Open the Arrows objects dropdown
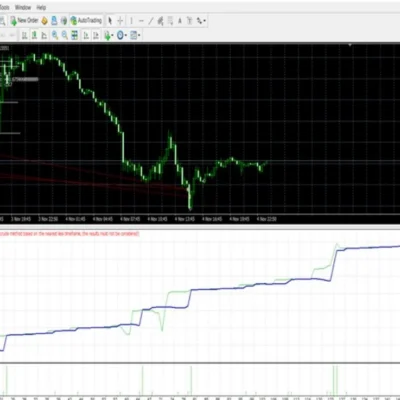 [201, 21]
